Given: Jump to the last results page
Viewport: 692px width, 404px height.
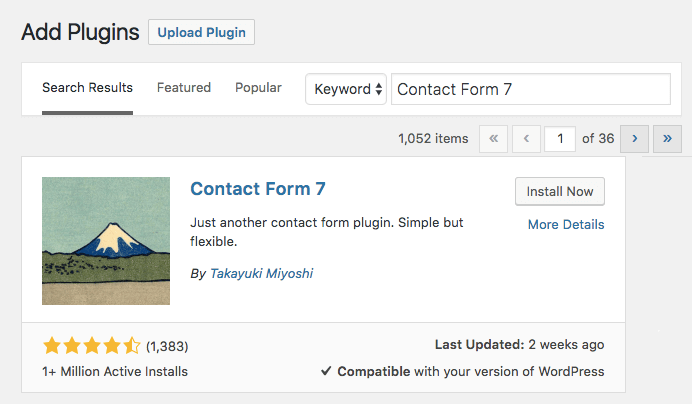Looking at the screenshot, I should coord(667,139).
